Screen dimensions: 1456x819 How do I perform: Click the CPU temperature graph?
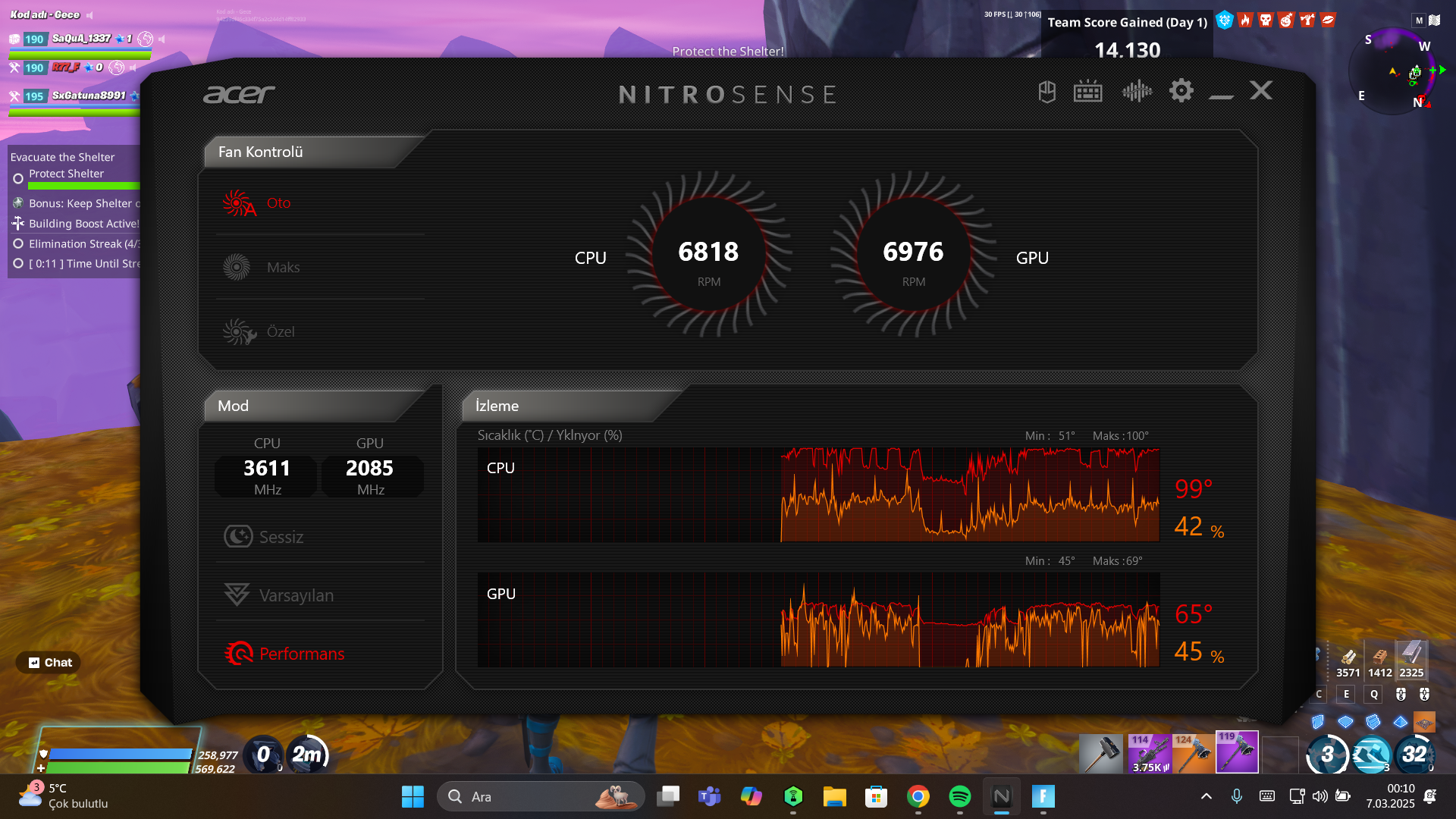coord(818,494)
